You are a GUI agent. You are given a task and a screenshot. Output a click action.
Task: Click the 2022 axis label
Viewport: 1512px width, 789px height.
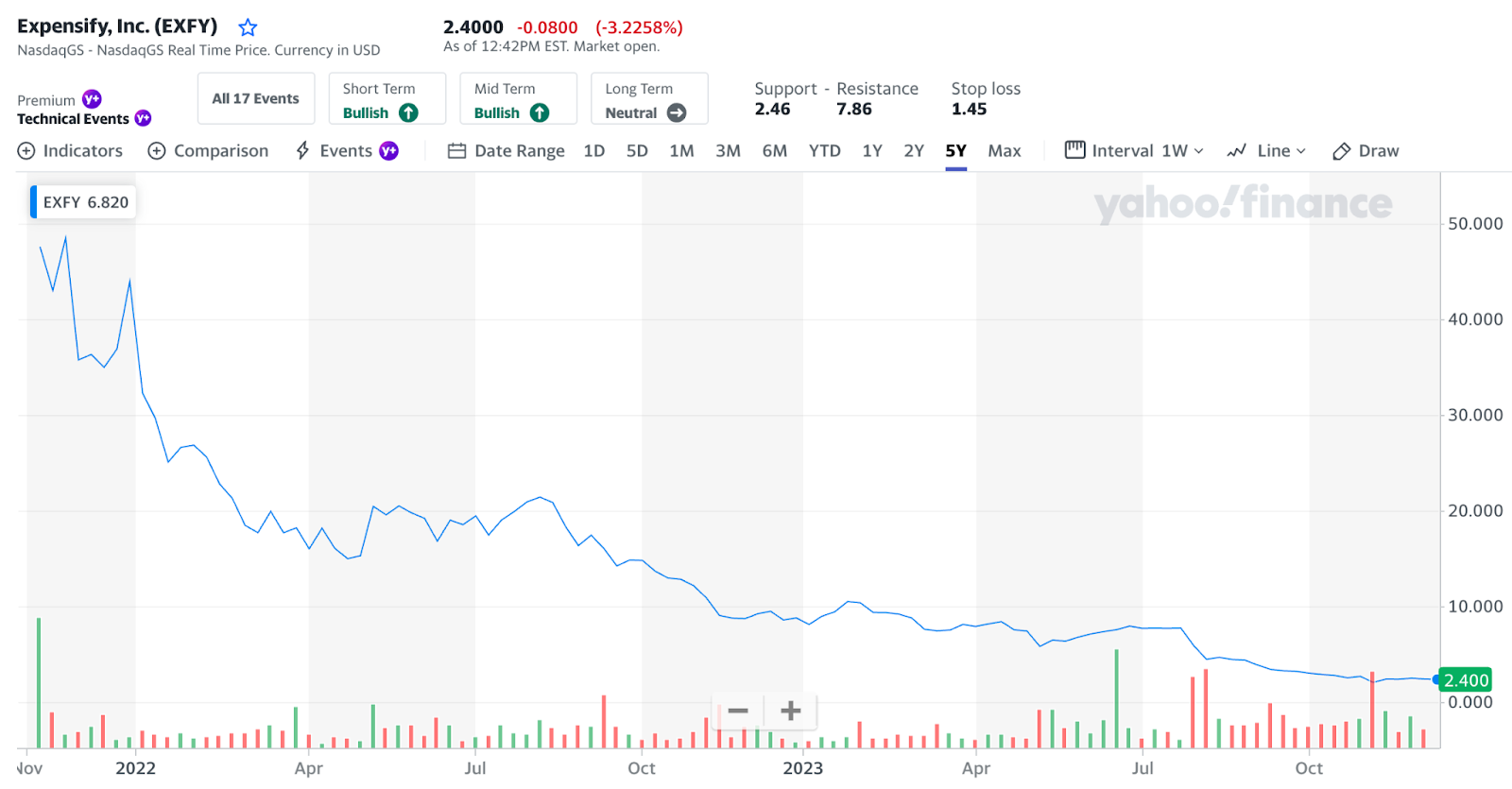pyautogui.click(x=135, y=768)
